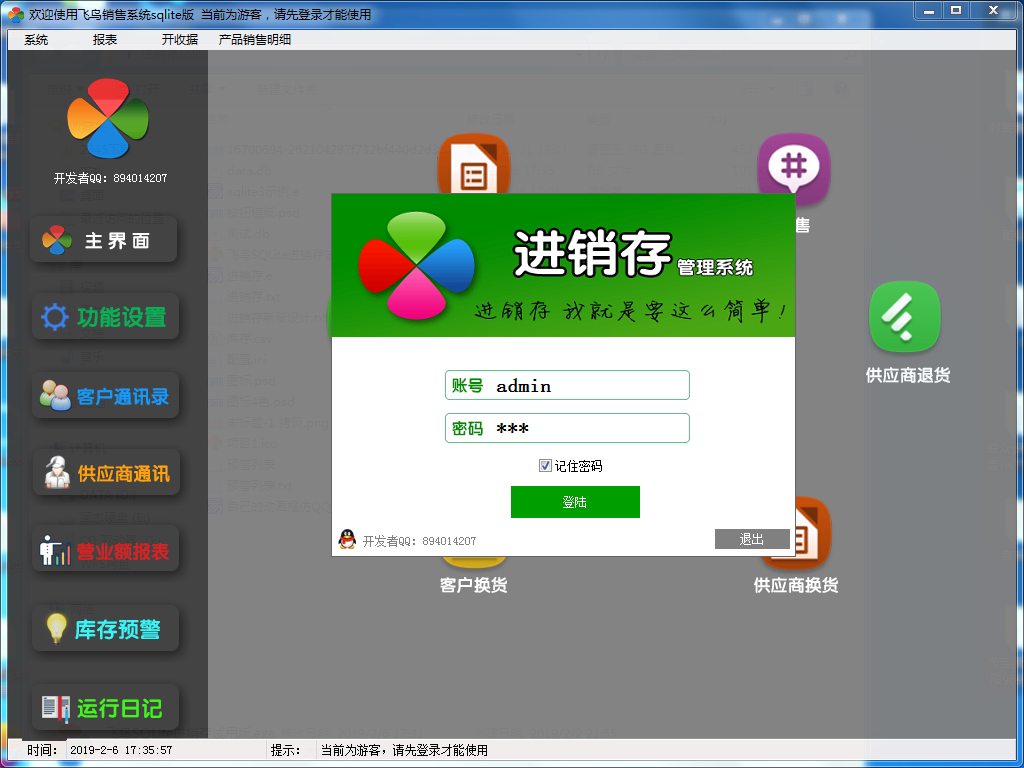Click the blue gear icon beside 功能设置
The image size is (1024, 768).
pyautogui.click(x=54, y=317)
